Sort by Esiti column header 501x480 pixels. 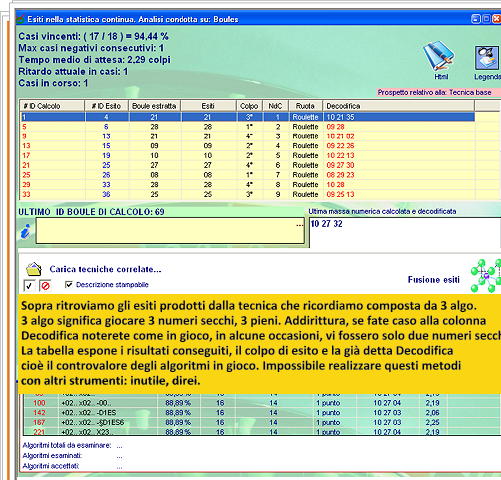[208, 106]
